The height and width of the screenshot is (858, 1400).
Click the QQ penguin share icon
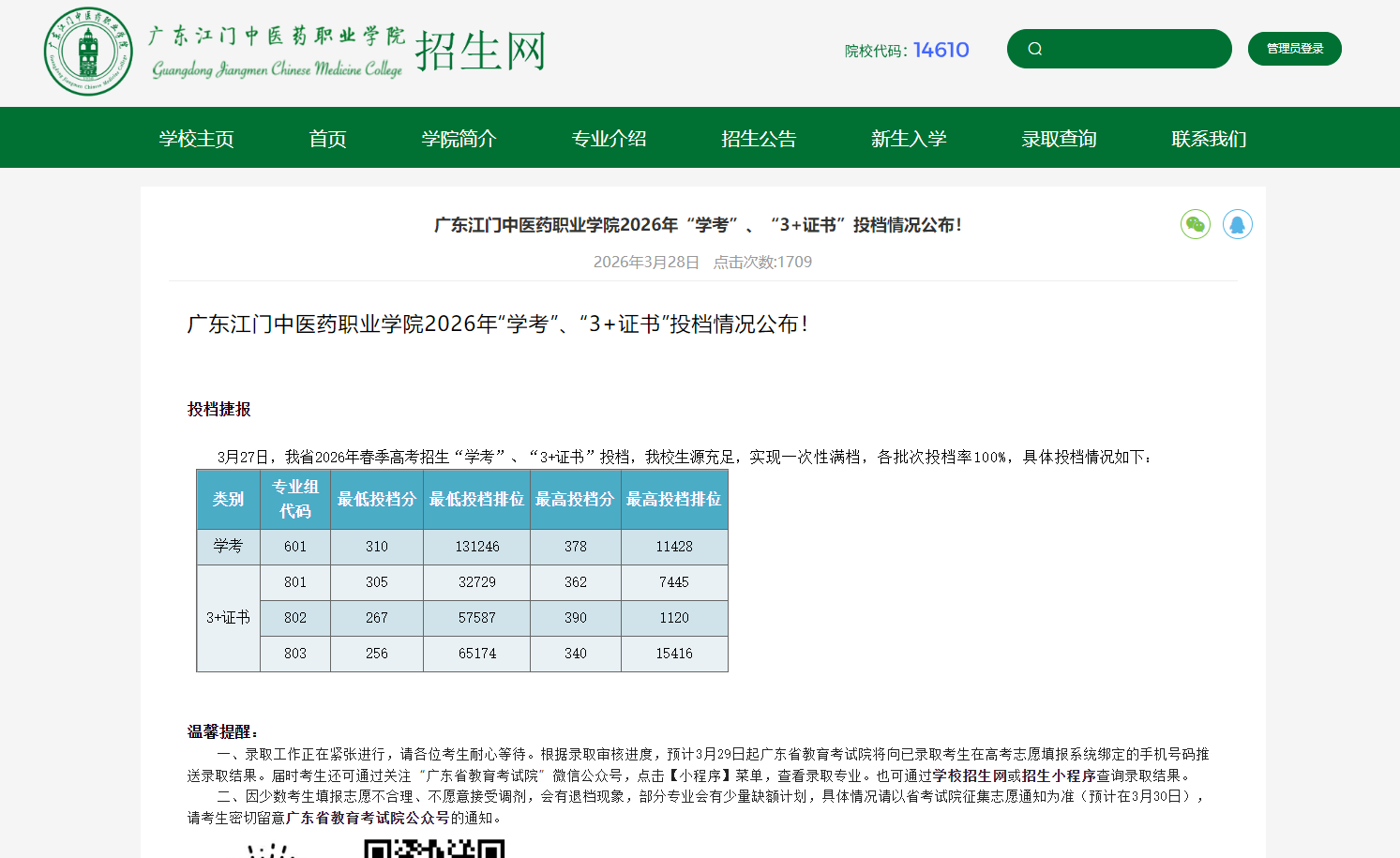tap(1238, 224)
